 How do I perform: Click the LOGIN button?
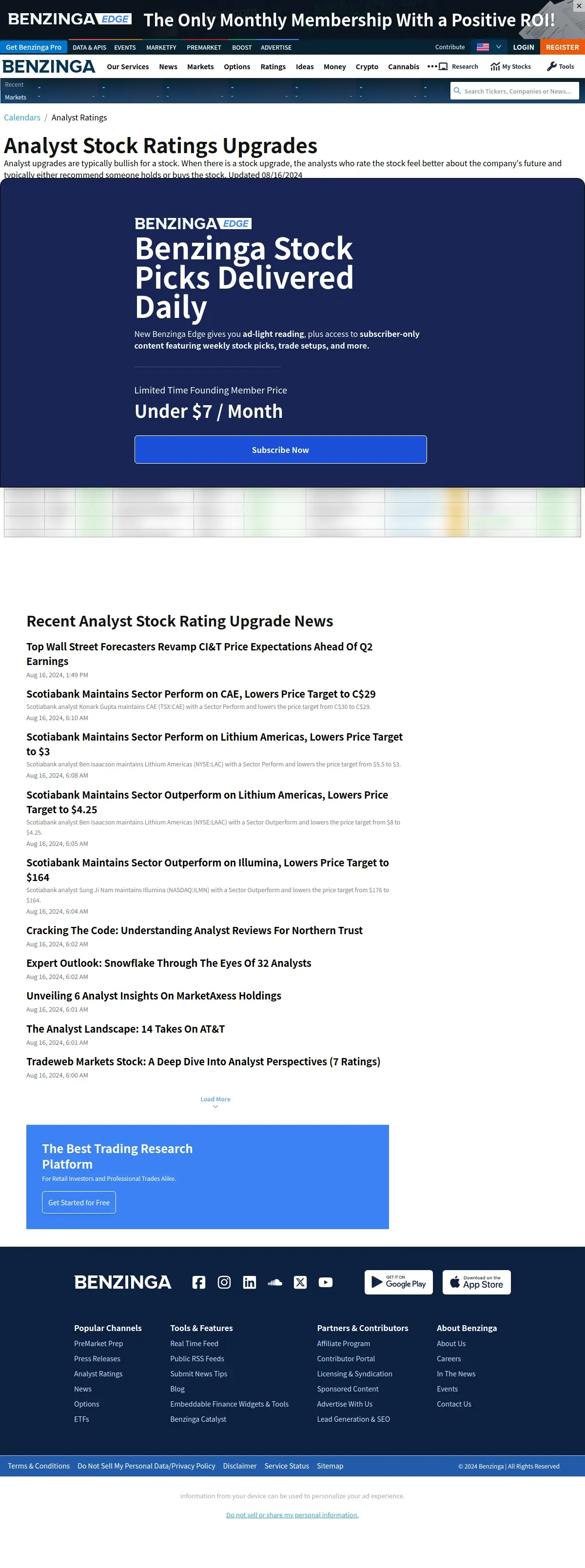click(524, 47)
